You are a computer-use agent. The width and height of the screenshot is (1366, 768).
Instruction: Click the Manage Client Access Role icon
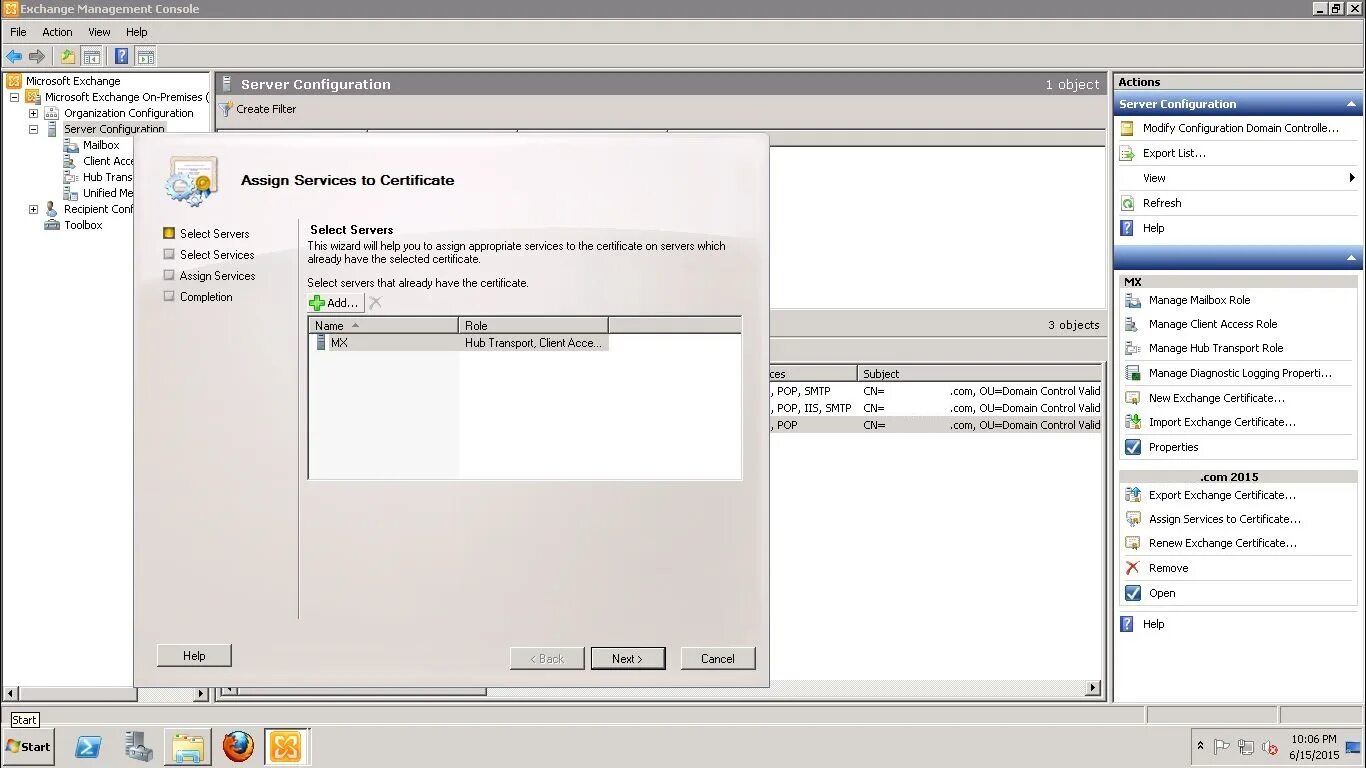(x=1132, y=324)
